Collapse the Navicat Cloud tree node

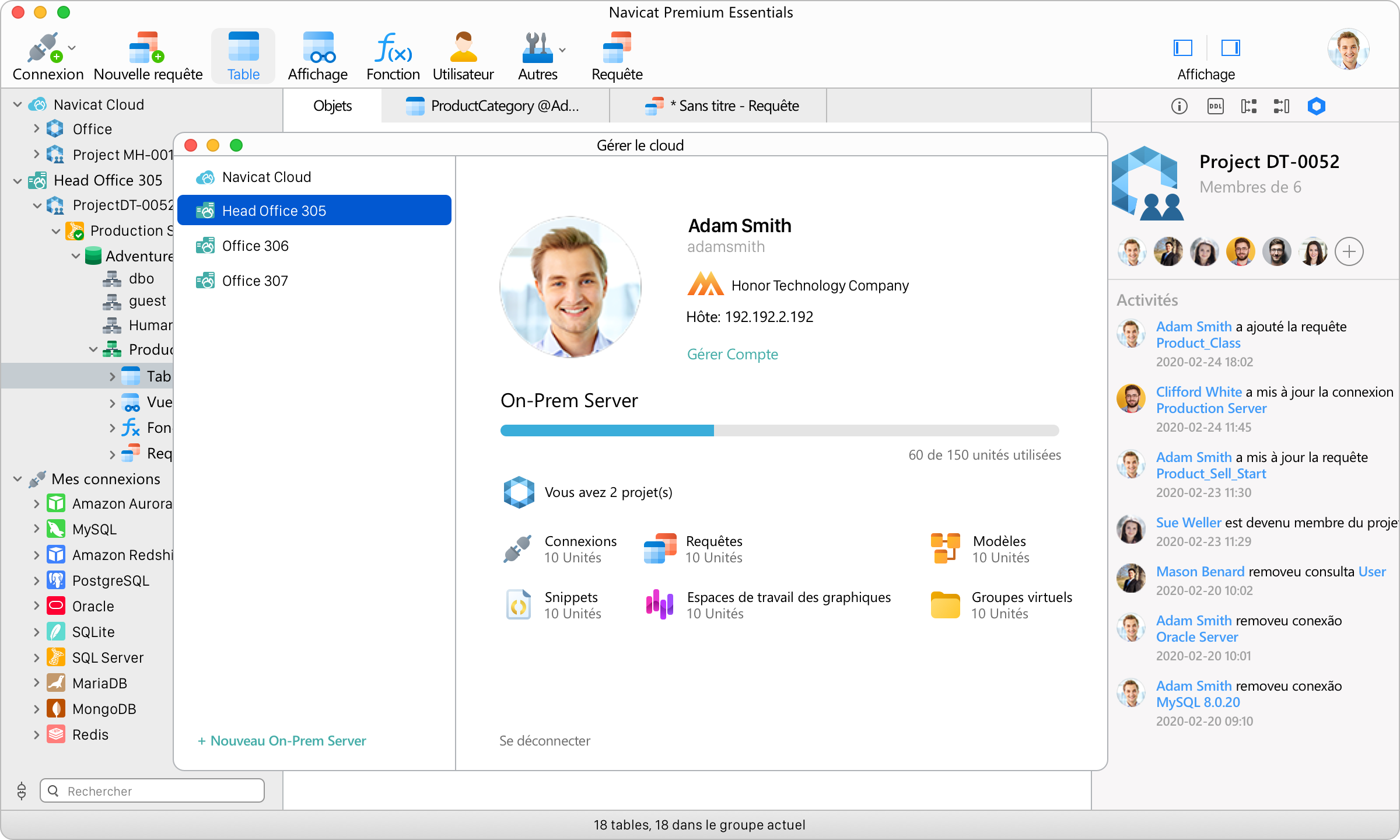point(17,104)
